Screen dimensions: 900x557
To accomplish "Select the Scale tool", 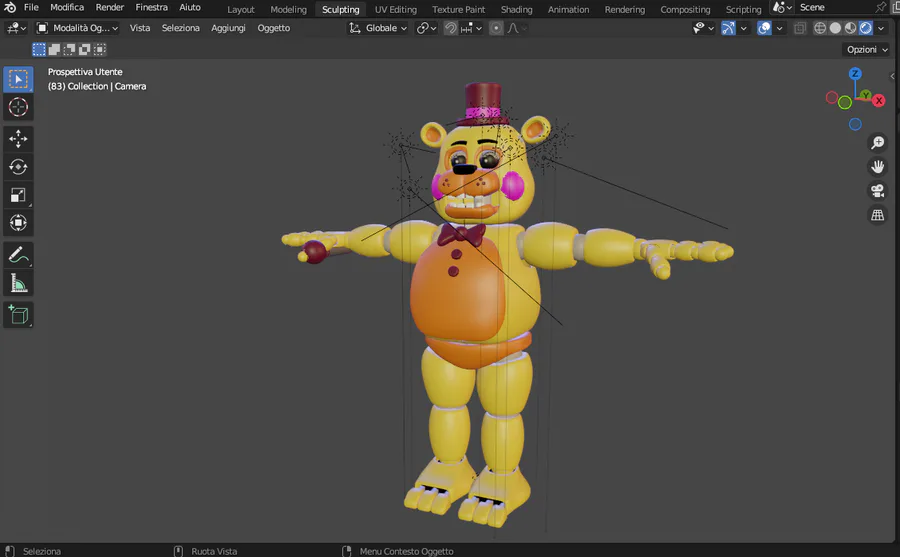I will coord(18,195).
